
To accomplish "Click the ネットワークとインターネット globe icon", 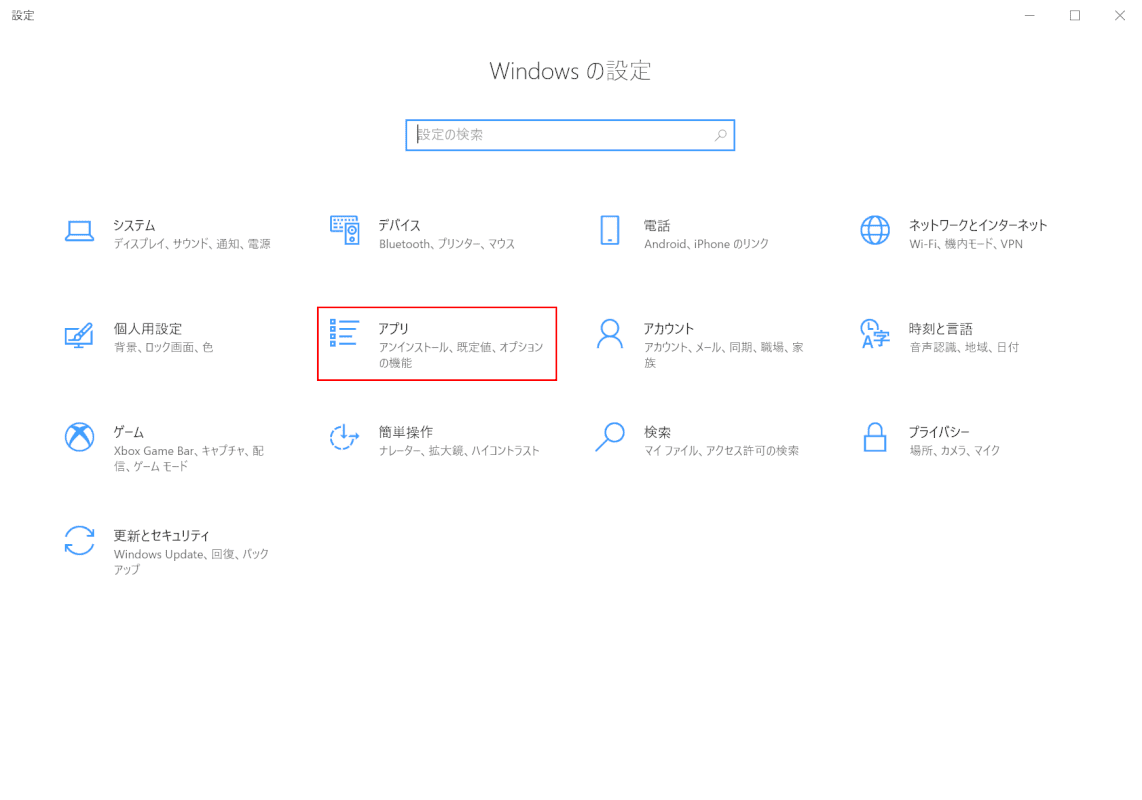I will click(x=875, y=230).
